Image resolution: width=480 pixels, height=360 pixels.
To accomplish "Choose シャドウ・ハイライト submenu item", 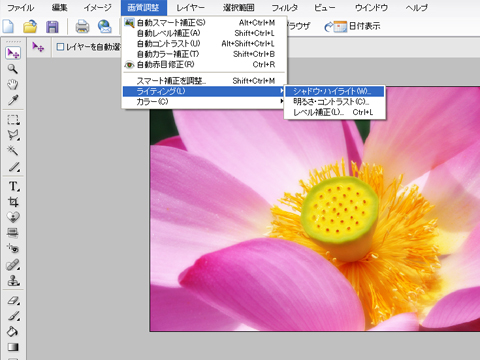I will [x=335, y=91].
